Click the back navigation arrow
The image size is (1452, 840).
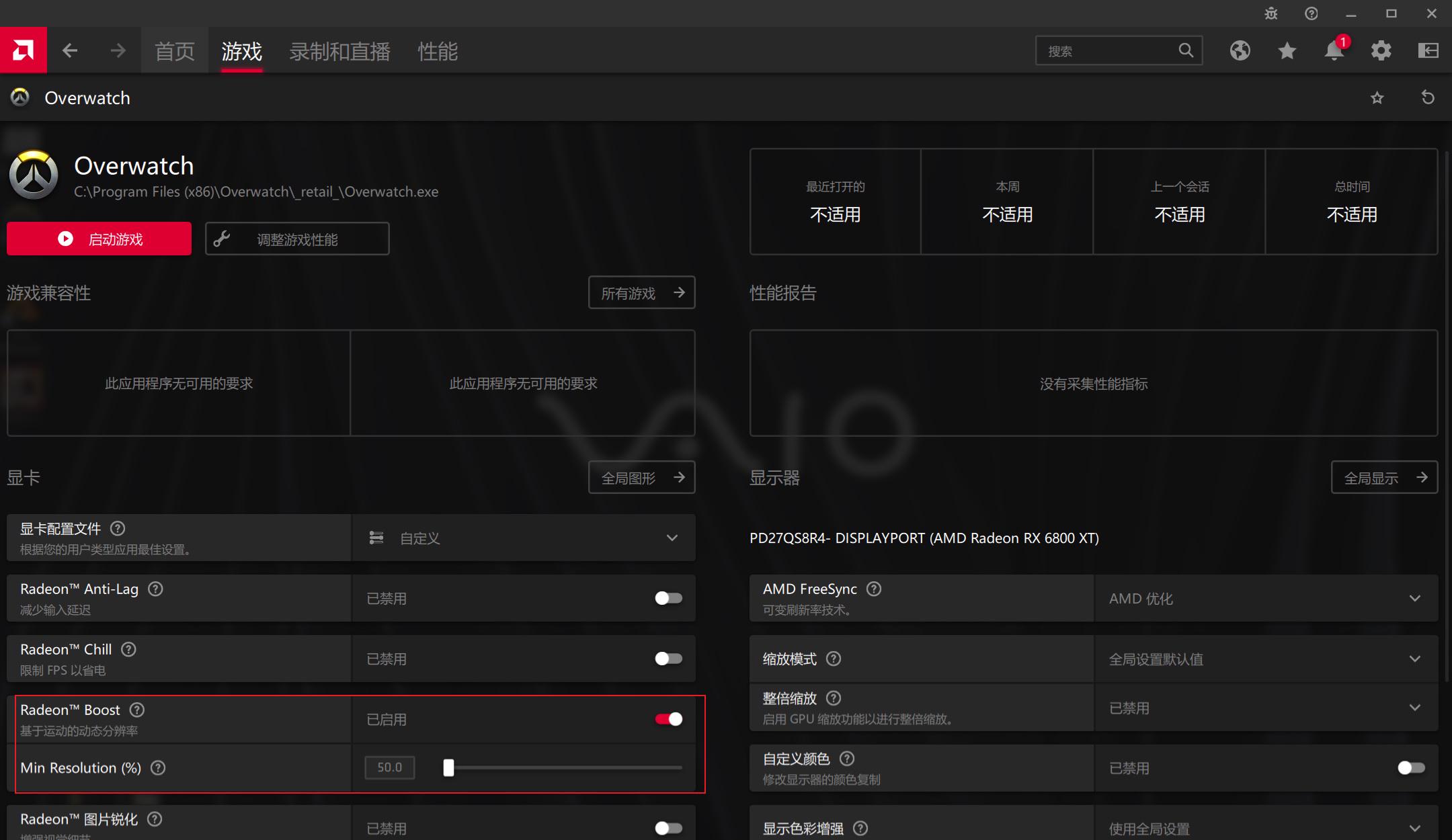70,50
